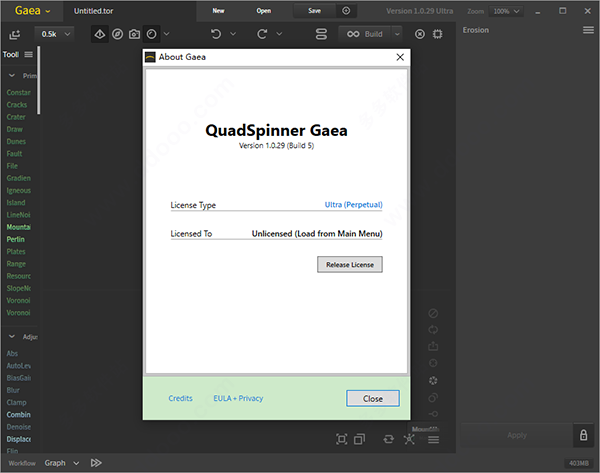The image size is (600, 473).
Task: Click the camera screenshot icon
Action: pos(134,34)
